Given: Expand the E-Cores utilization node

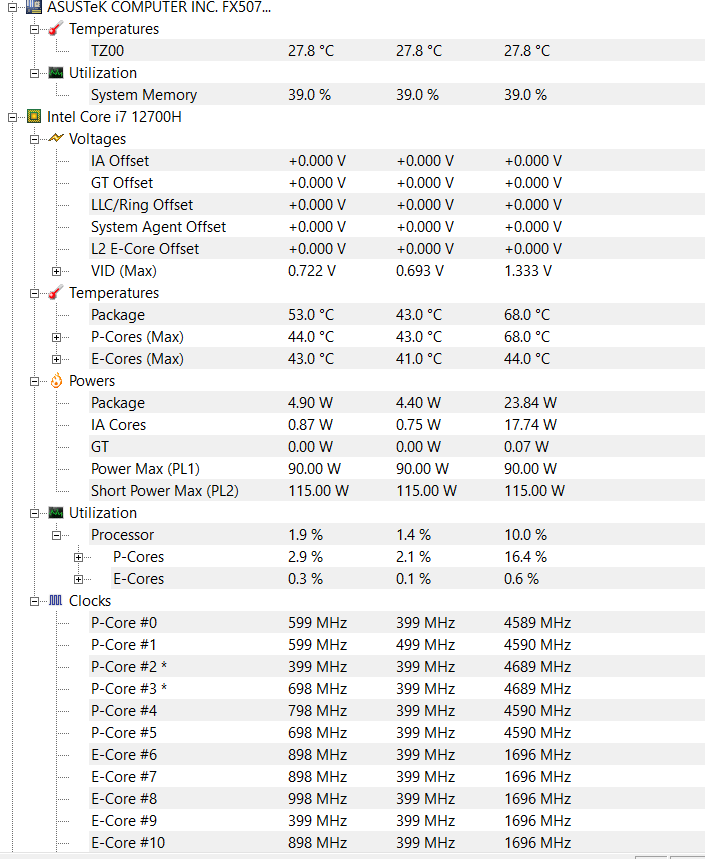Looking at the screenshot, I should 79,579.
